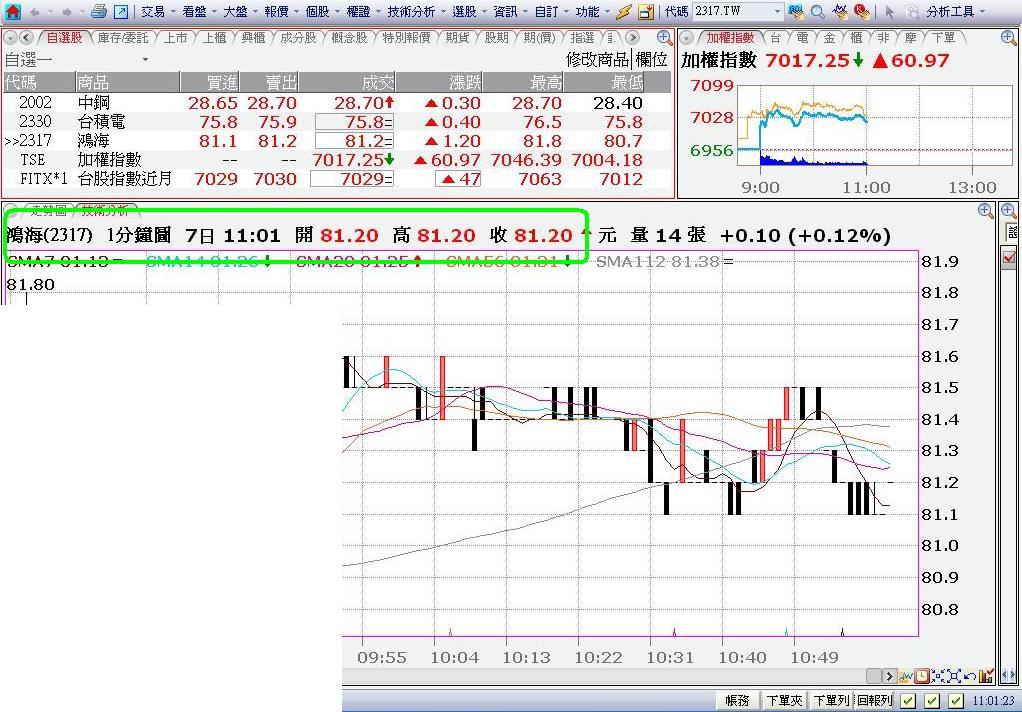1022x712 pixels.
Task: Click the print icon in toolbar
Action: click(98, 11)
